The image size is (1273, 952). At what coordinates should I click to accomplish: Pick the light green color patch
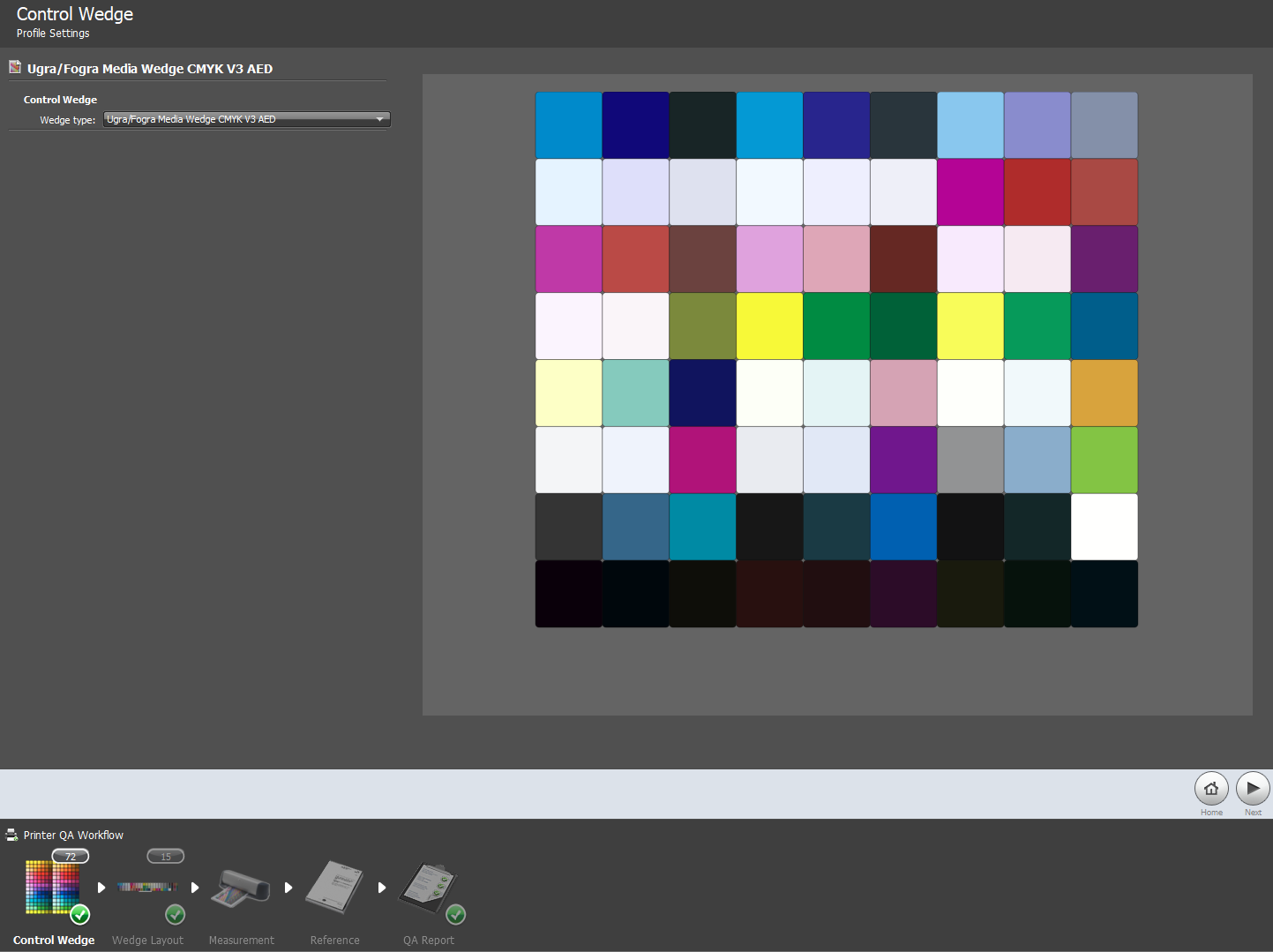pos(1104,461)
